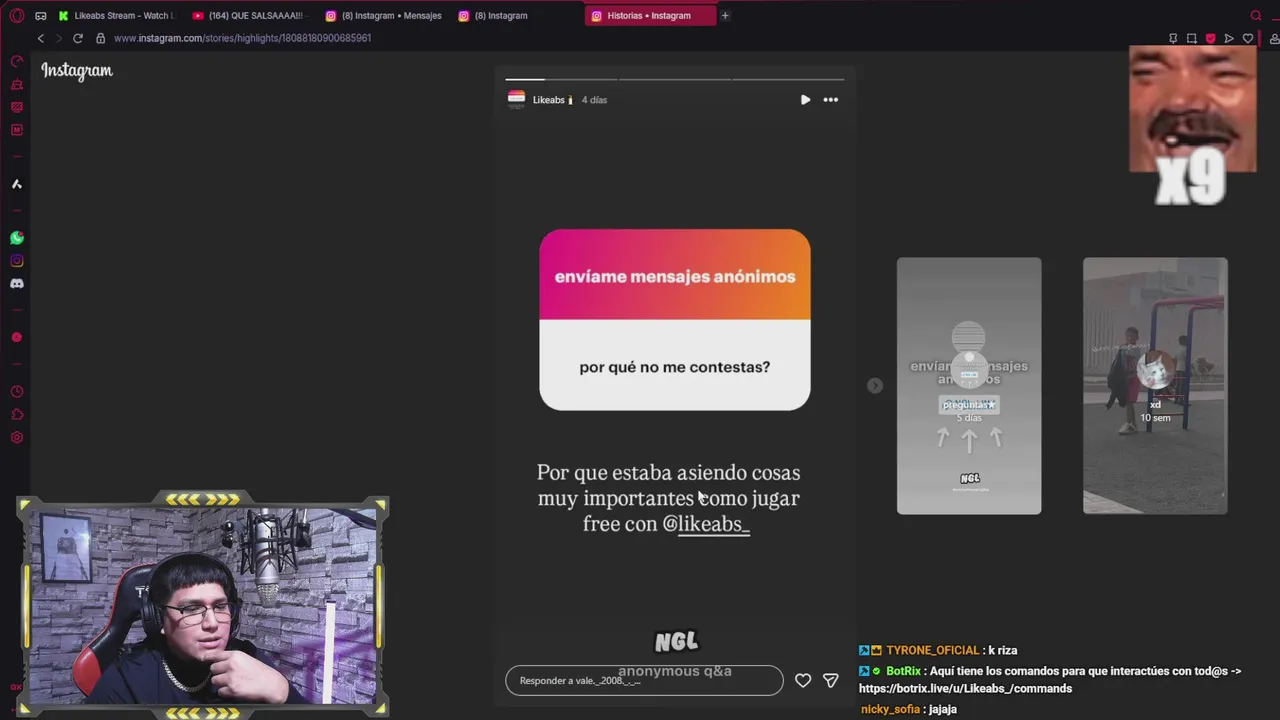The image size is (1280, 720).
Task: Bookmark page with toolbar heart icon
Action: click(x=1248, y=38)
